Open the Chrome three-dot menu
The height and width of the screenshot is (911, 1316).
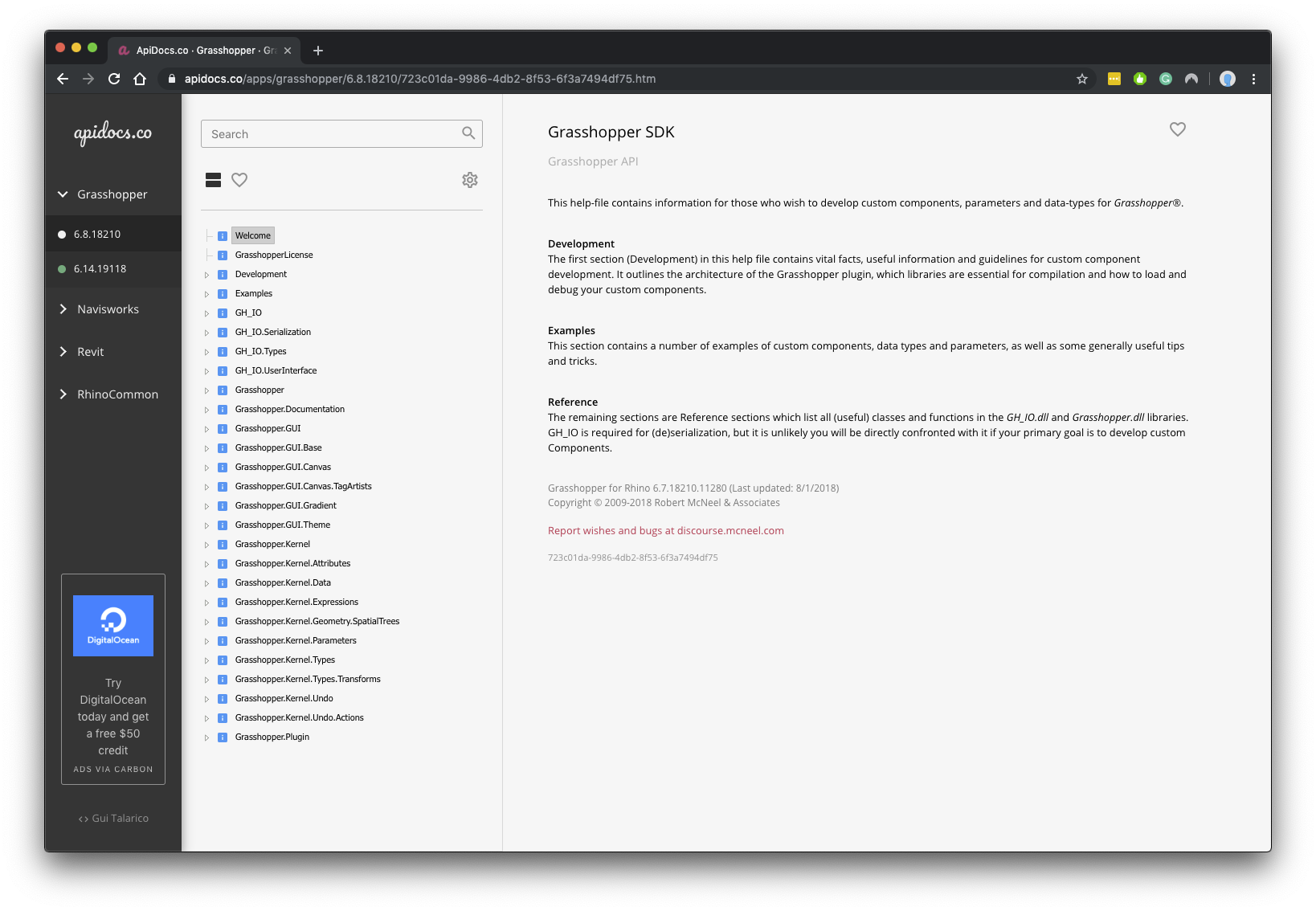point(1253,79)
